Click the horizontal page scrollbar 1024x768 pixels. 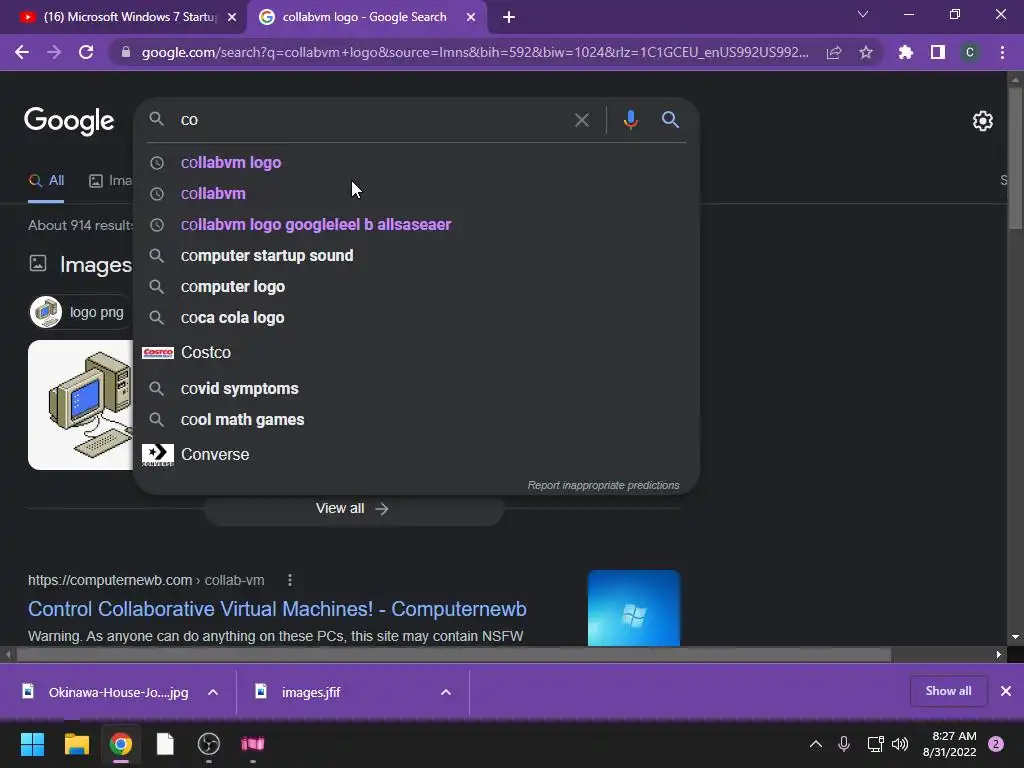pos(454,654)
